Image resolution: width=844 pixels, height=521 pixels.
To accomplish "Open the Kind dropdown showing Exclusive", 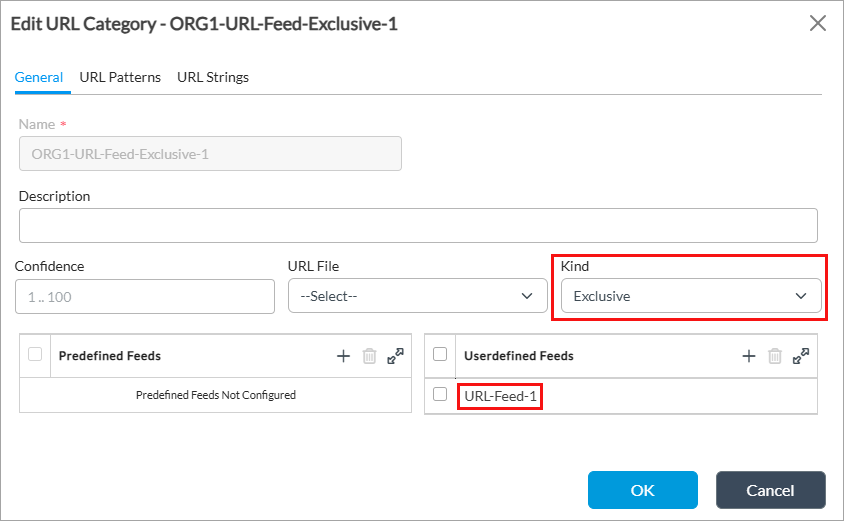I will pos(690,296).
